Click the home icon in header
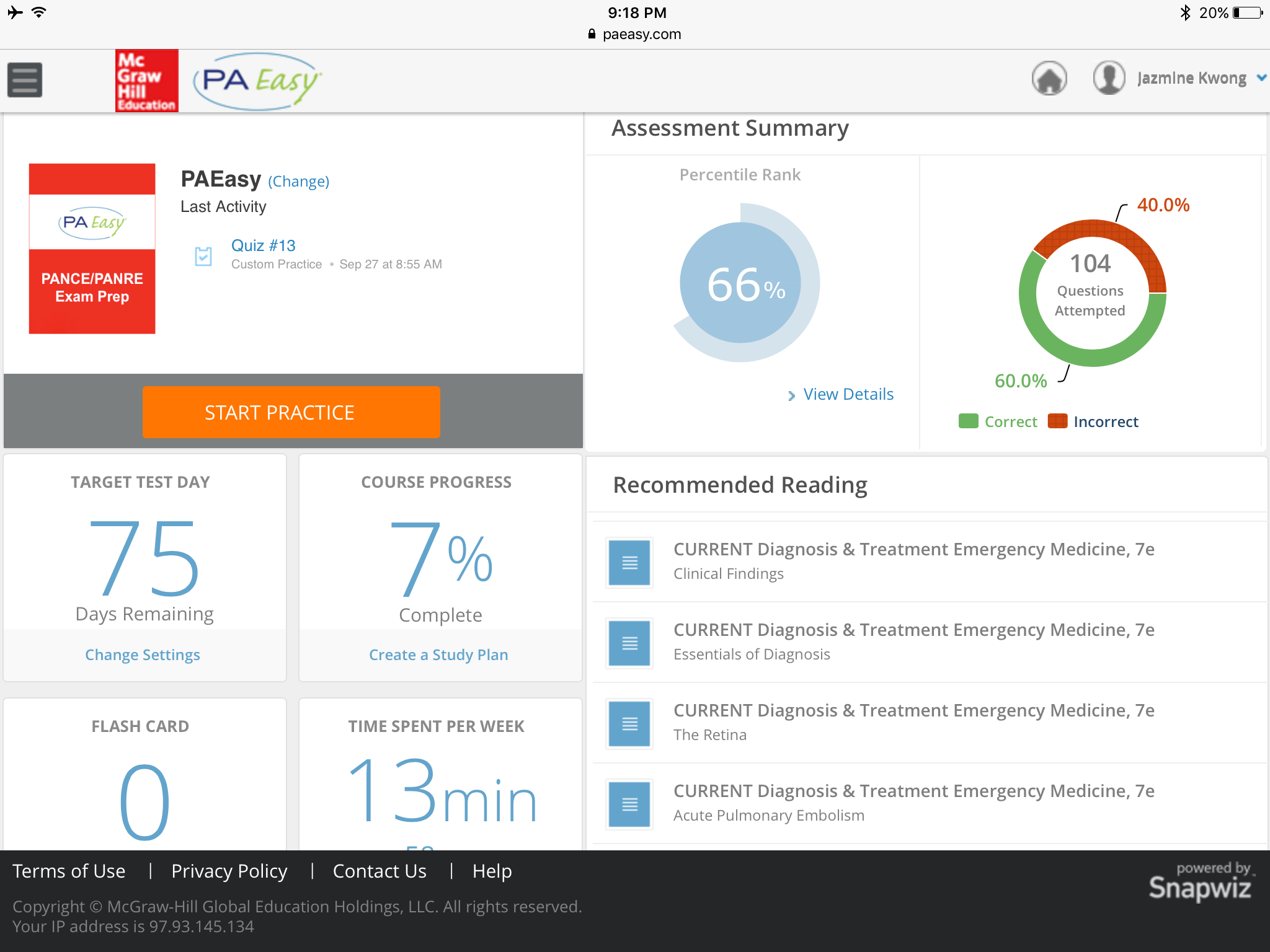 [1049, 79]
